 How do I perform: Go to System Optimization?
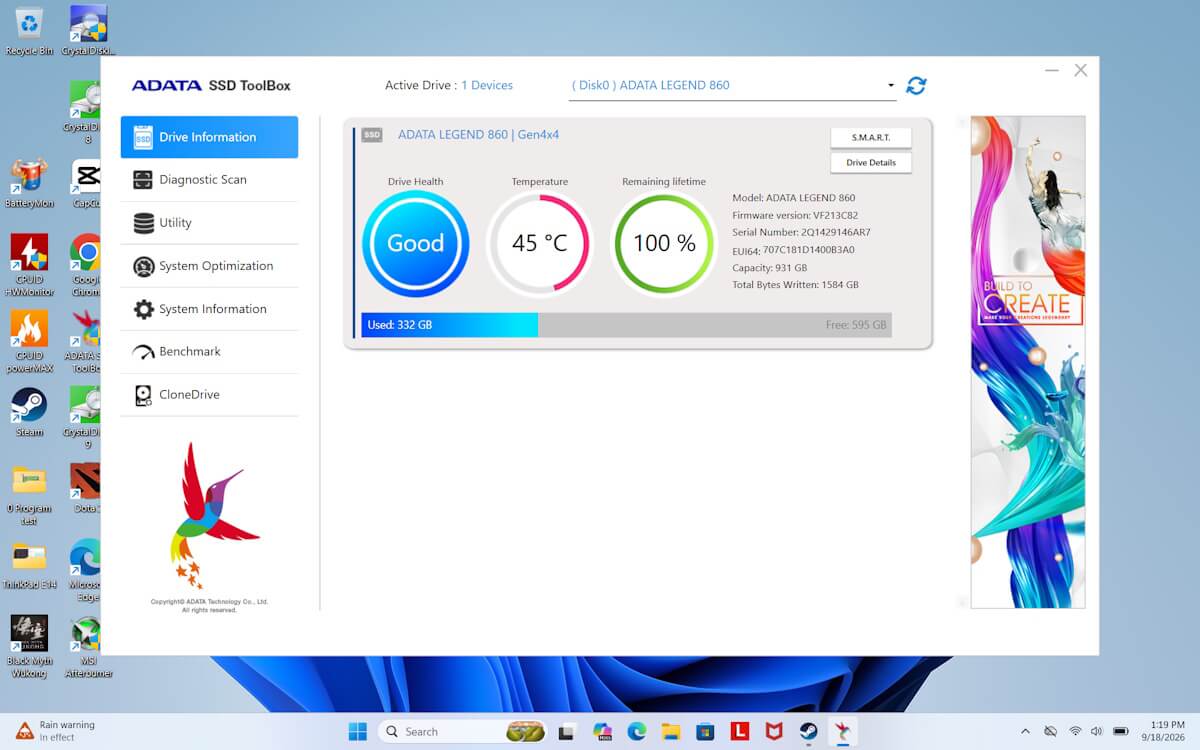(x=209, y=266)
